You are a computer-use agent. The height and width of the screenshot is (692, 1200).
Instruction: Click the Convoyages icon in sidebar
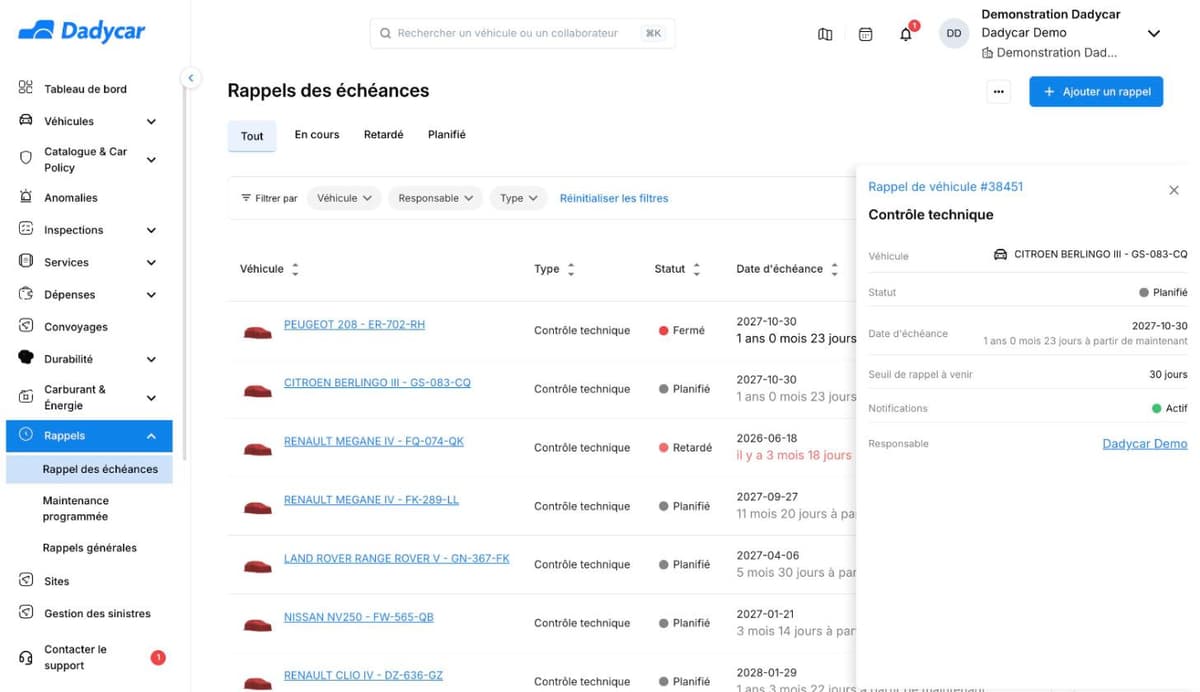coord(26,326)
